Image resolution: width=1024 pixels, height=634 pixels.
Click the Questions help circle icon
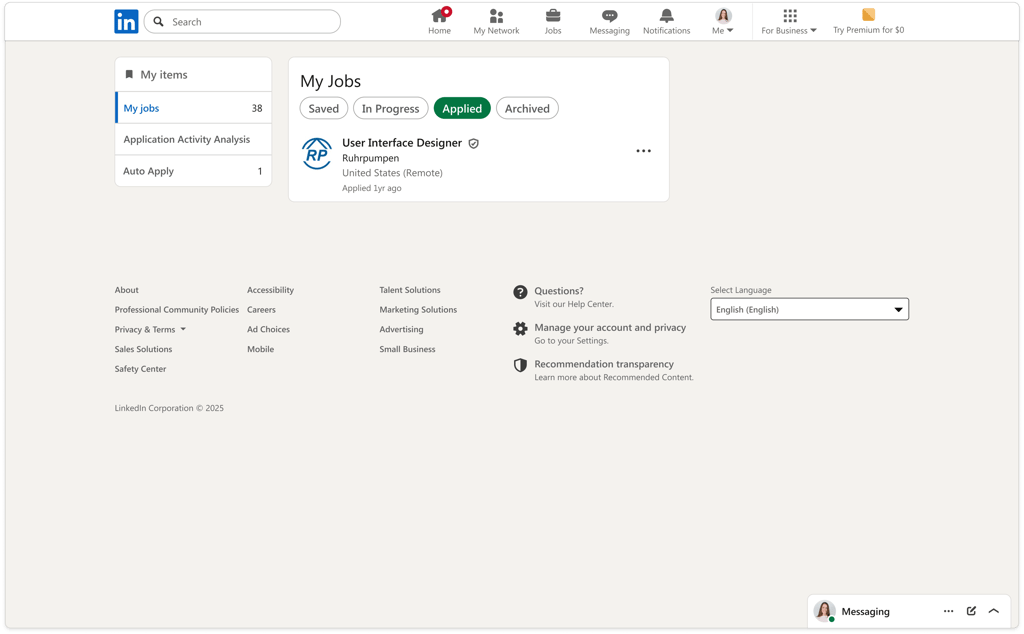(520, 292)
